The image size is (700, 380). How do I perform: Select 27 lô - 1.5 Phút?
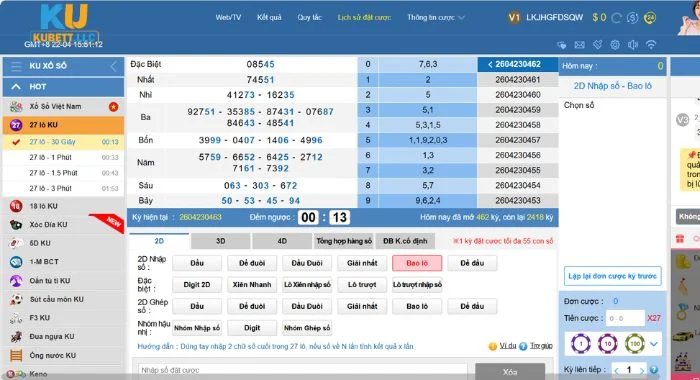(63, 173)
